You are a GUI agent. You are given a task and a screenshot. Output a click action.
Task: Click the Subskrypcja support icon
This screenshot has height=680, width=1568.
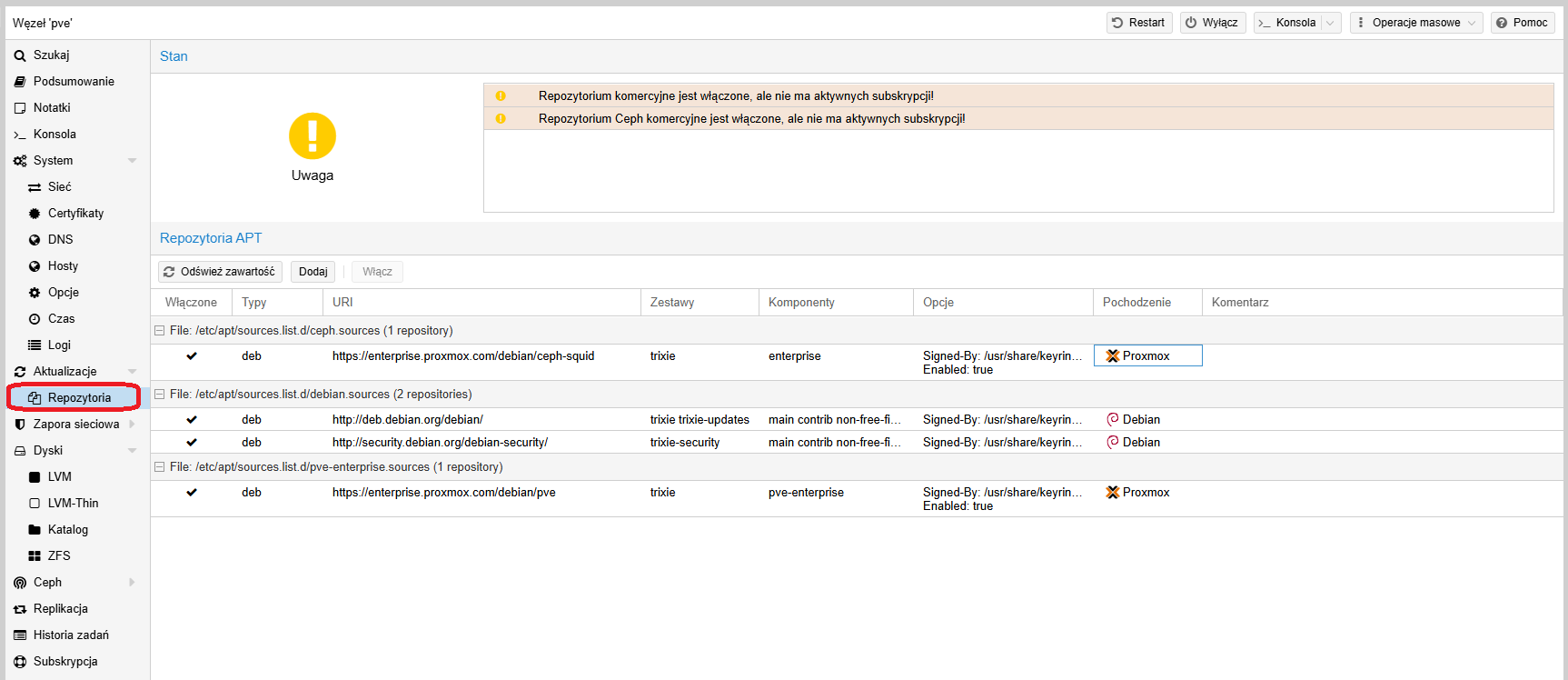pyautogui.click(x=20, y=662)
